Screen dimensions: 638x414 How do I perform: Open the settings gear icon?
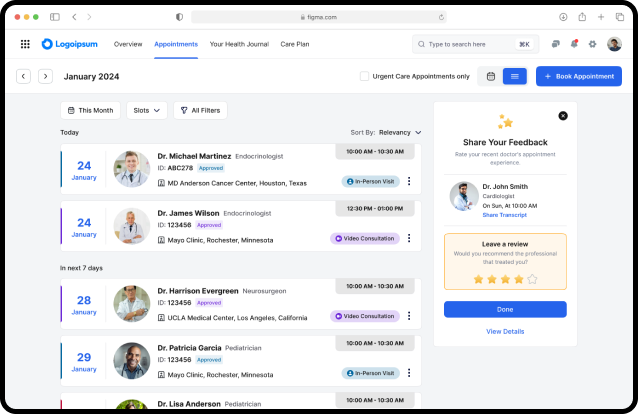(592, 44)
